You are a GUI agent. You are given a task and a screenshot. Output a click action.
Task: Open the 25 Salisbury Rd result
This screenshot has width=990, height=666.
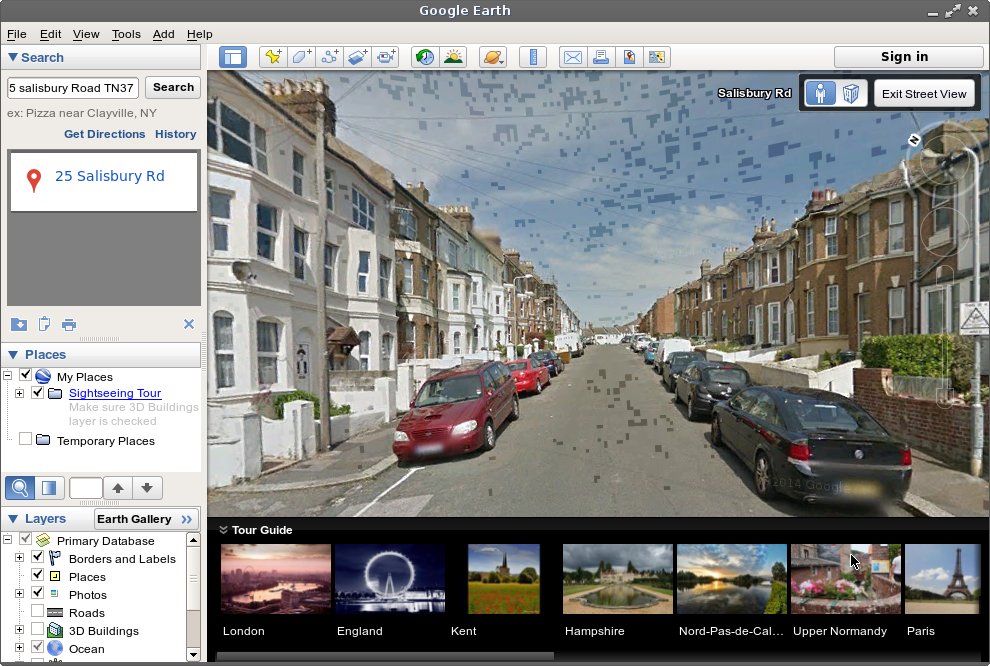[x=109, y=176]
